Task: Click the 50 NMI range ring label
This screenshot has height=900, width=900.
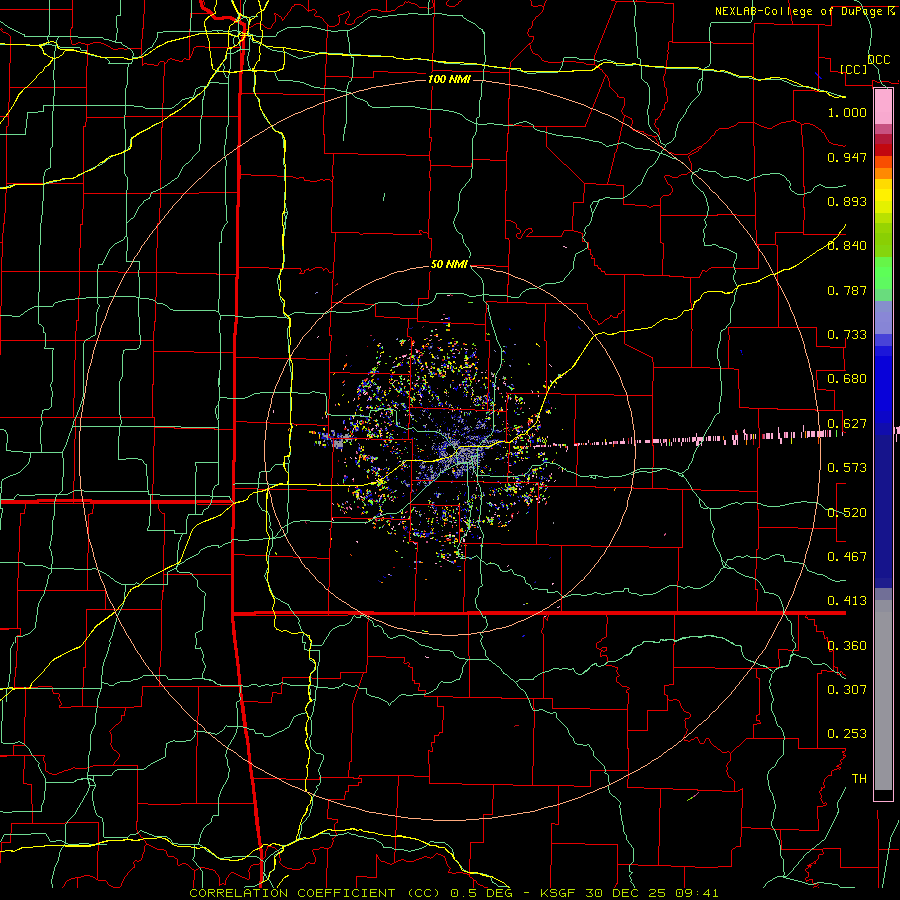Action: [x=449, y=265]
